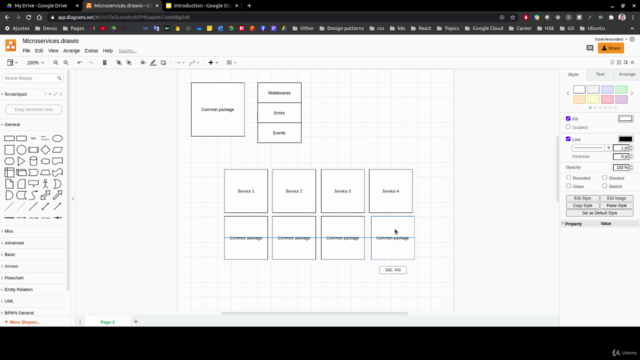The width and height of the screenshot is (640, 360).
Task: Enable the Gradient checkbox
Action: (568, 127)
